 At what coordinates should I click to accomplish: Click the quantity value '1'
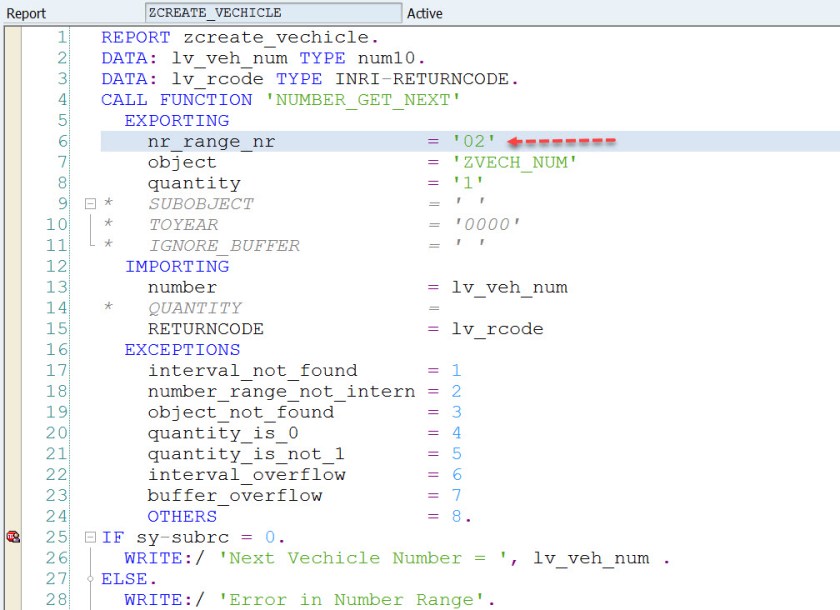click(468, 183)
